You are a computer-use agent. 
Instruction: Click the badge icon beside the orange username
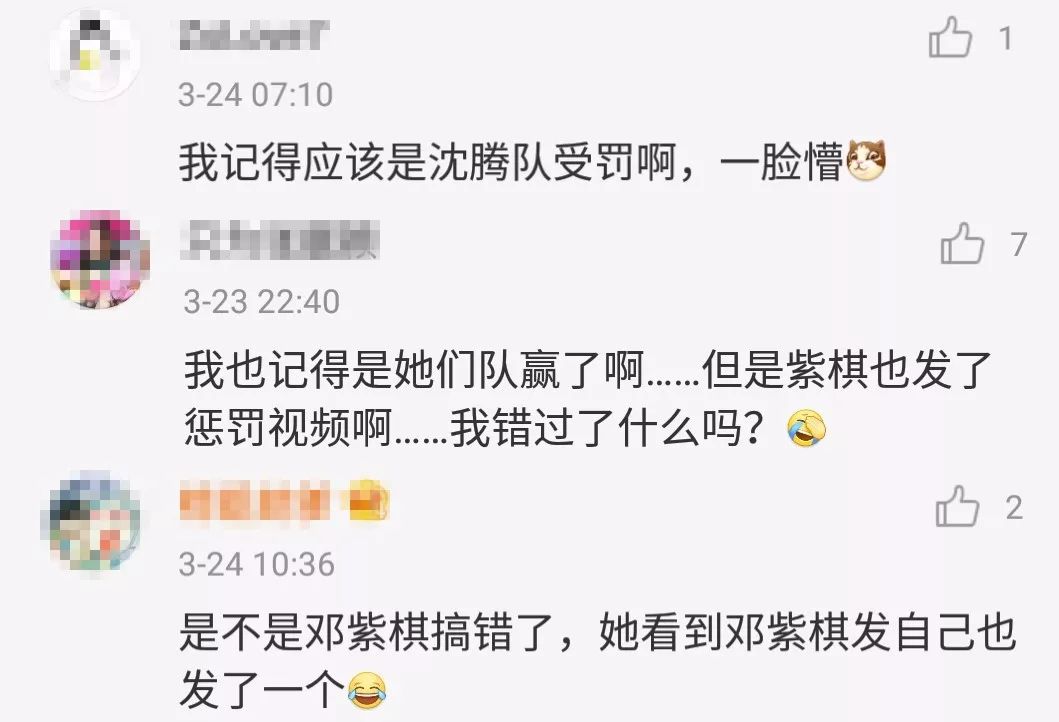click(368, 500)
